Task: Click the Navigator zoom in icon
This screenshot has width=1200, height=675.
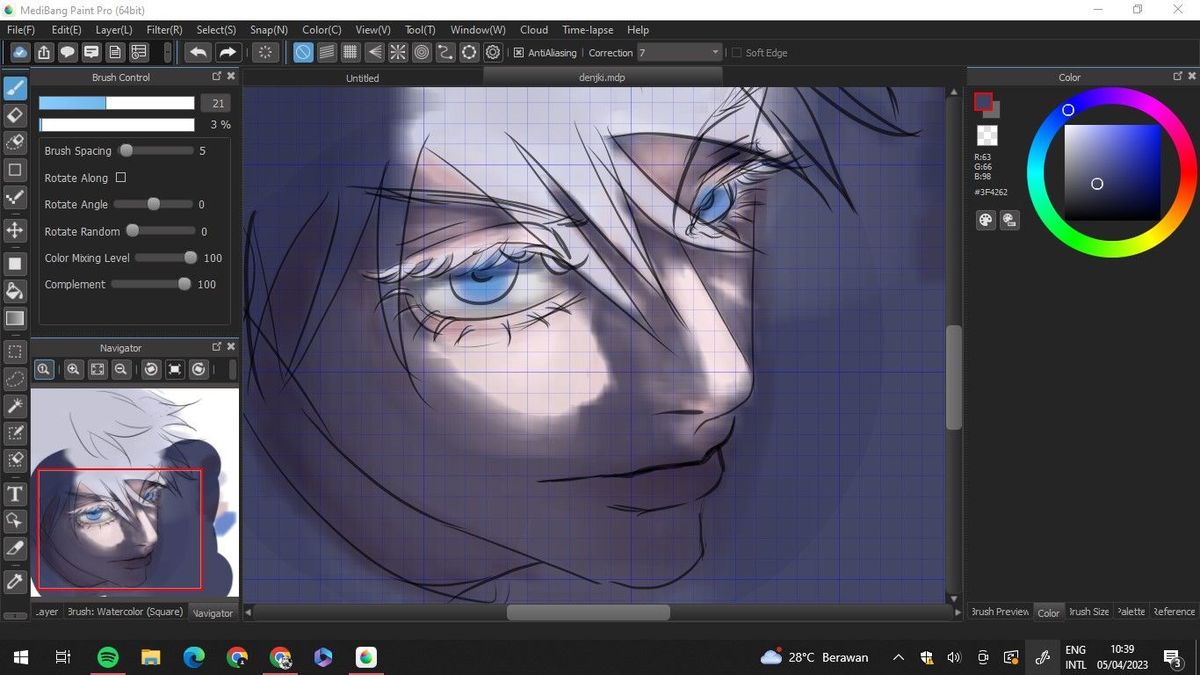Action: coord(73,369)
